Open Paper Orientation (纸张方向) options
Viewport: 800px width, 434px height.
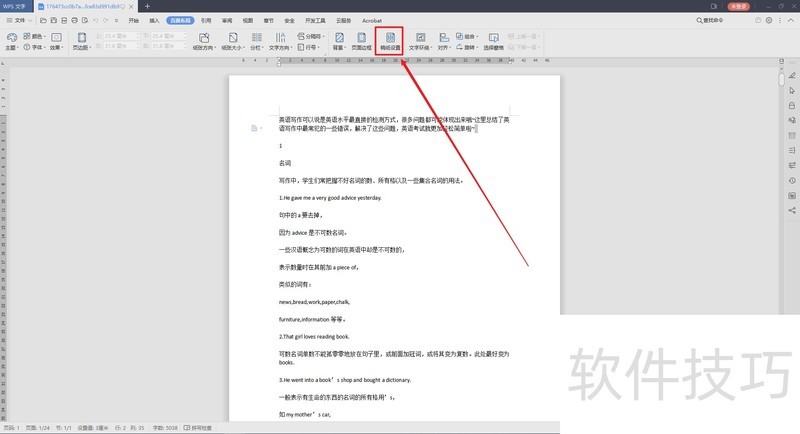click(204, 41)
